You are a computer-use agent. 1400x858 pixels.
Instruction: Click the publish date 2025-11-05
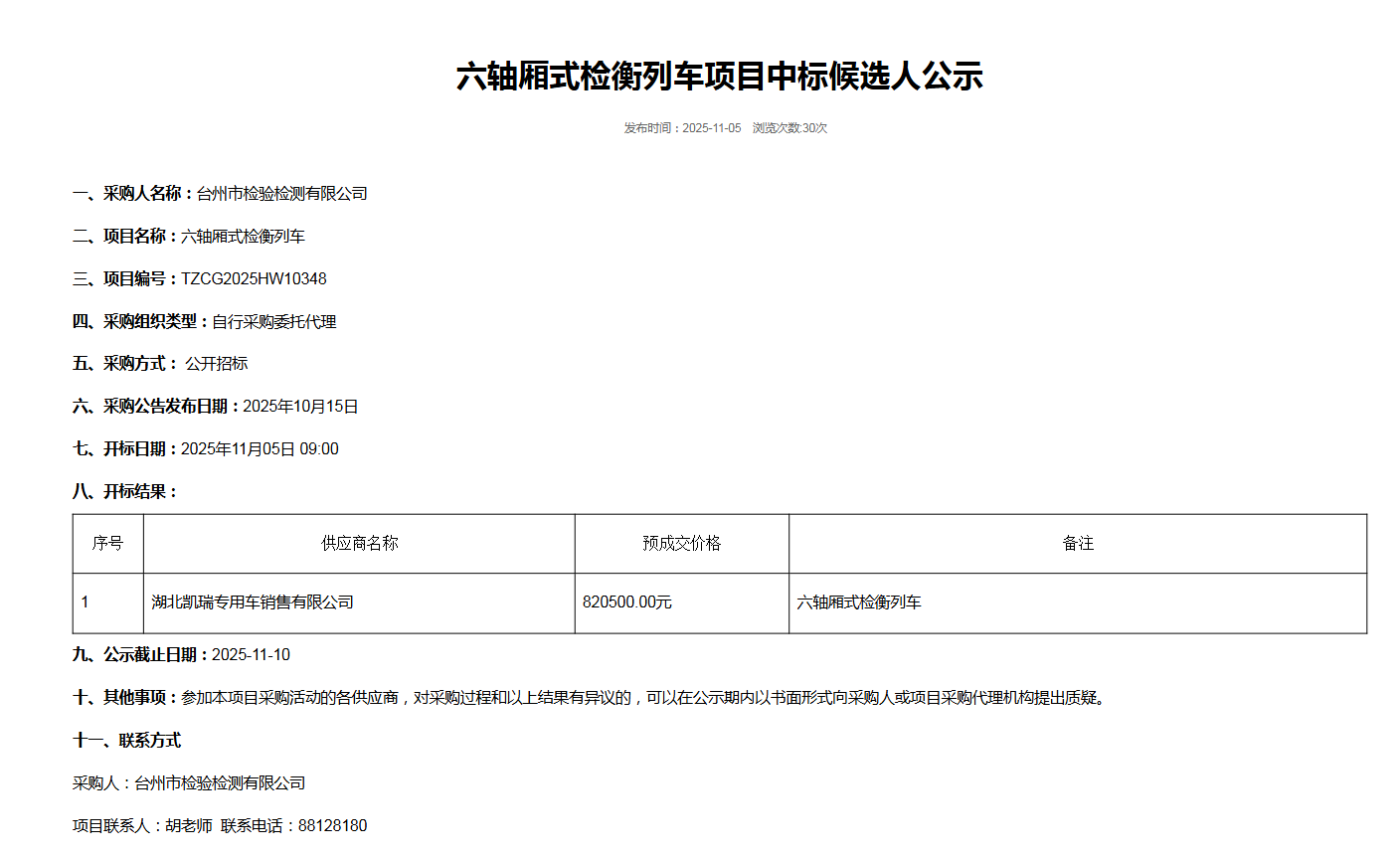(x=711, y=128)
